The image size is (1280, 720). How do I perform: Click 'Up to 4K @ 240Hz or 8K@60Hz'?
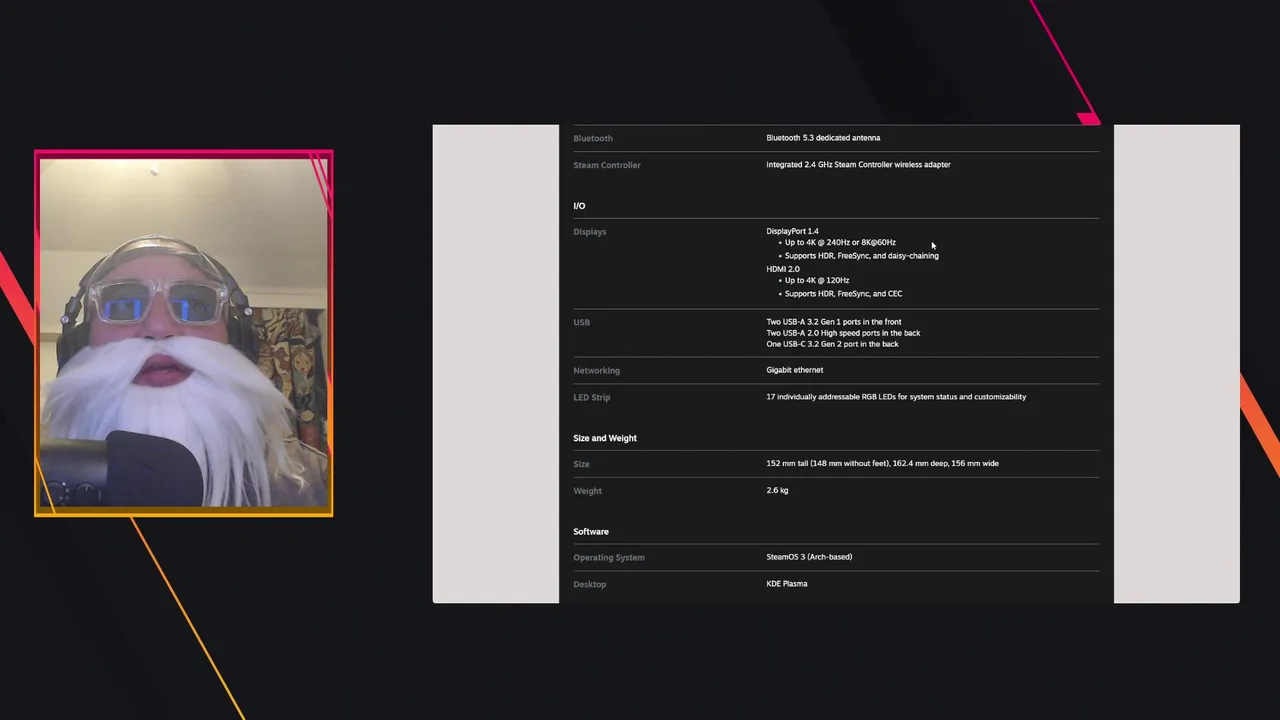click(840, 243)
